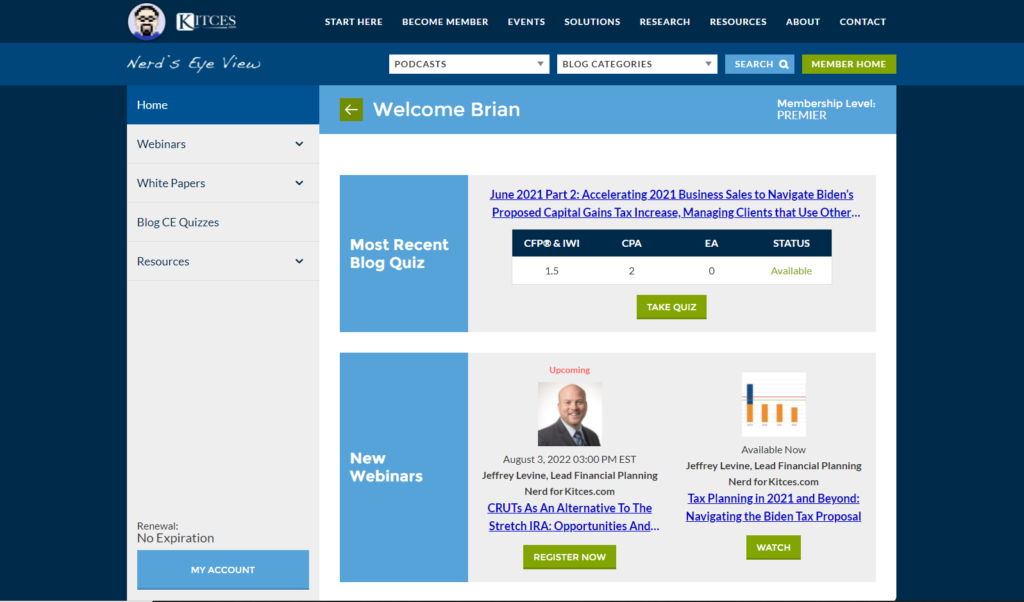Click the Available Now label
The image size is (1024, 602).
[x=773, y=449]
